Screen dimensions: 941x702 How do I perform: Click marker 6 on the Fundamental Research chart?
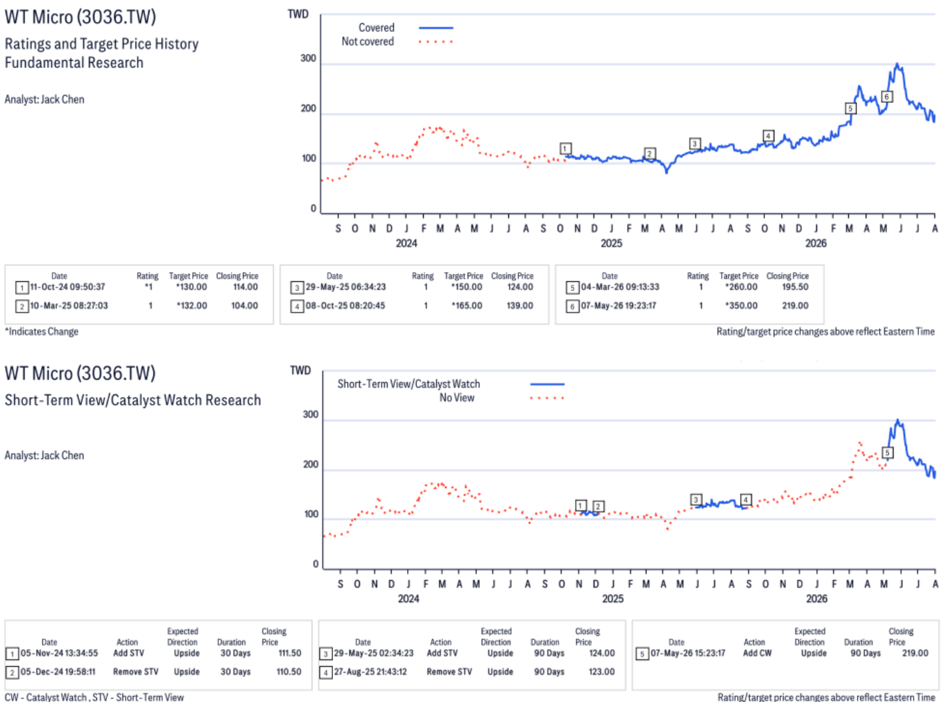[x=886, y=96]
